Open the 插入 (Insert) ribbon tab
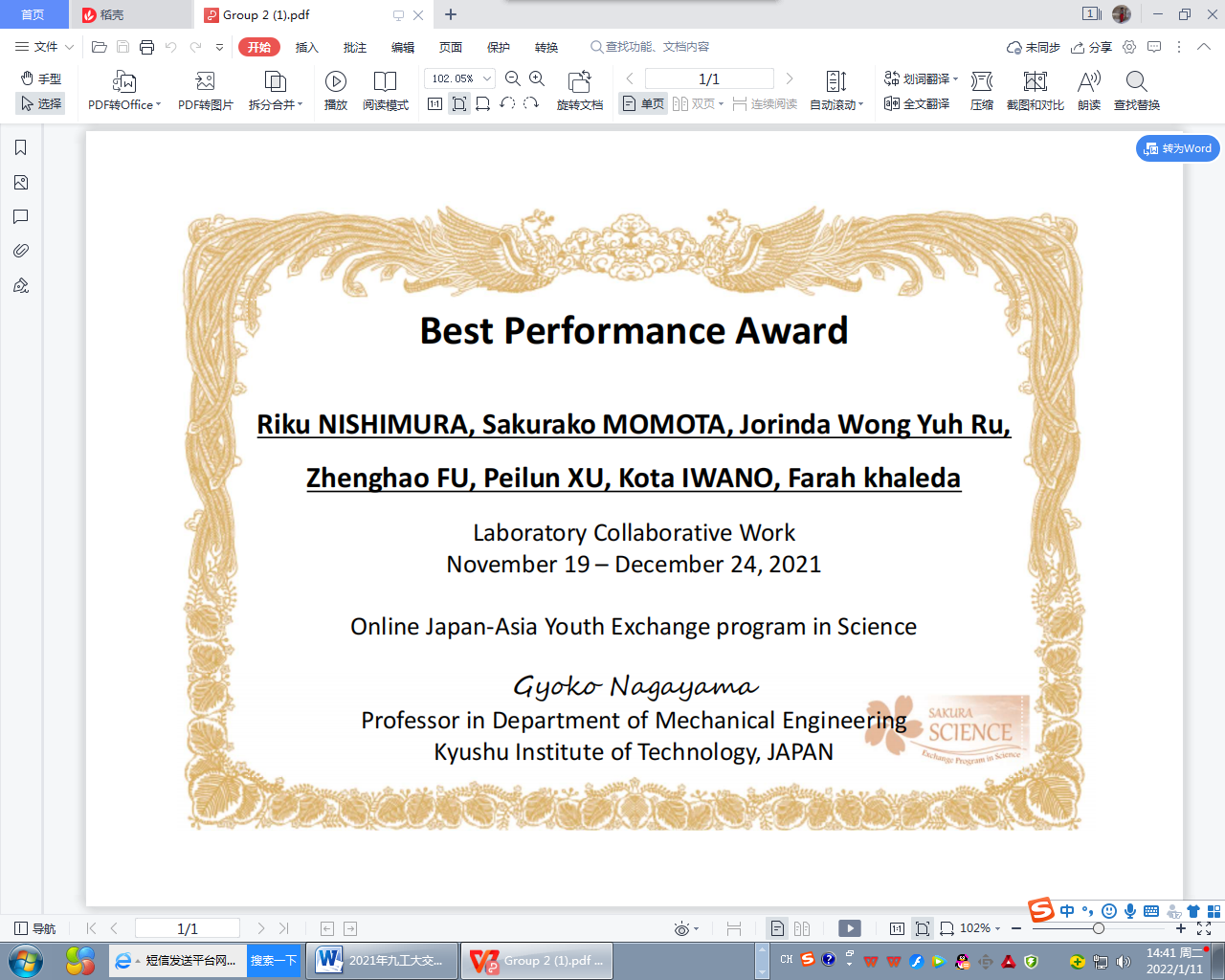 (x=306, y=47)
